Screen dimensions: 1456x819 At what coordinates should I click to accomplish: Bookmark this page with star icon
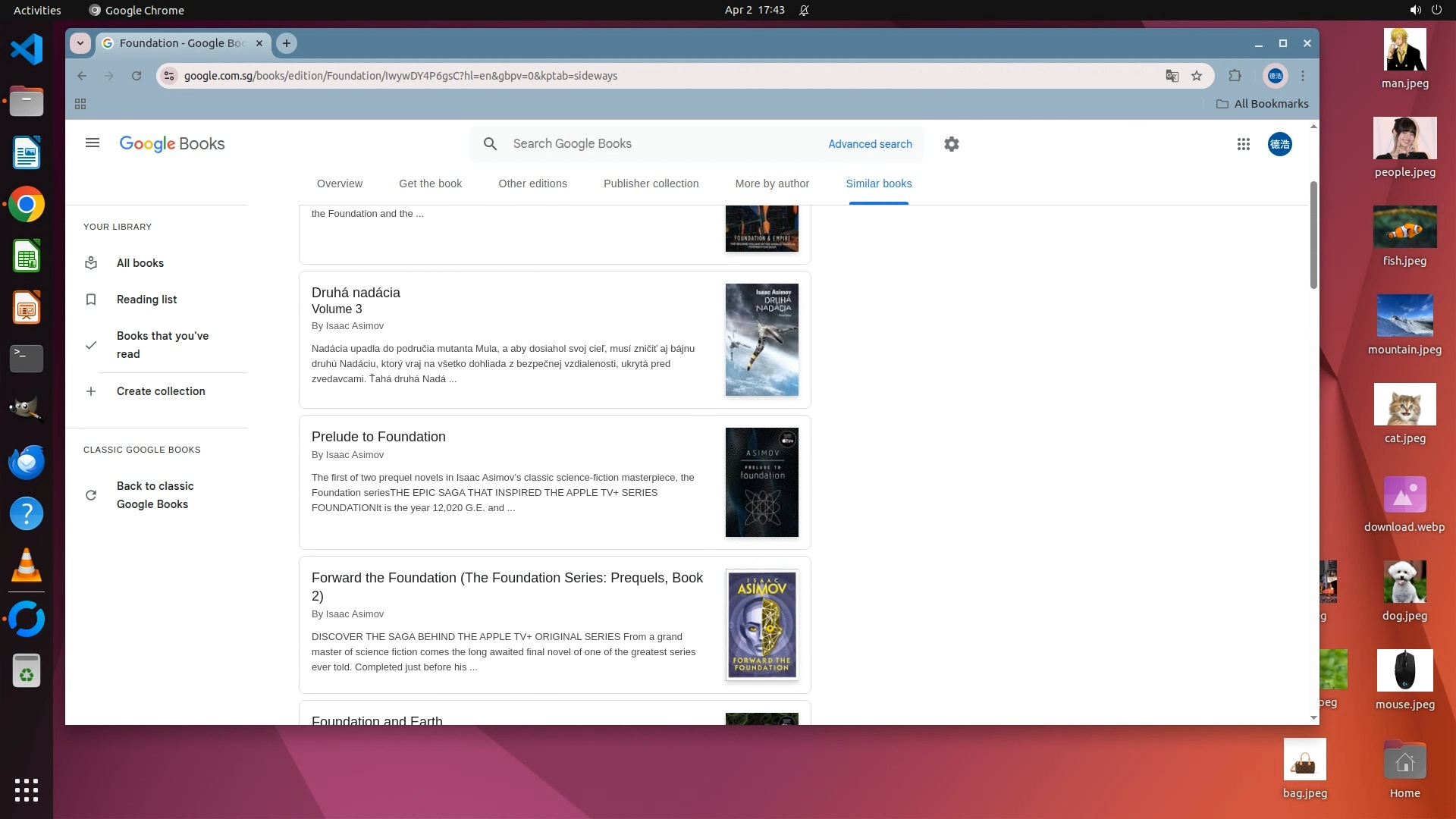tap(1197, 76)
